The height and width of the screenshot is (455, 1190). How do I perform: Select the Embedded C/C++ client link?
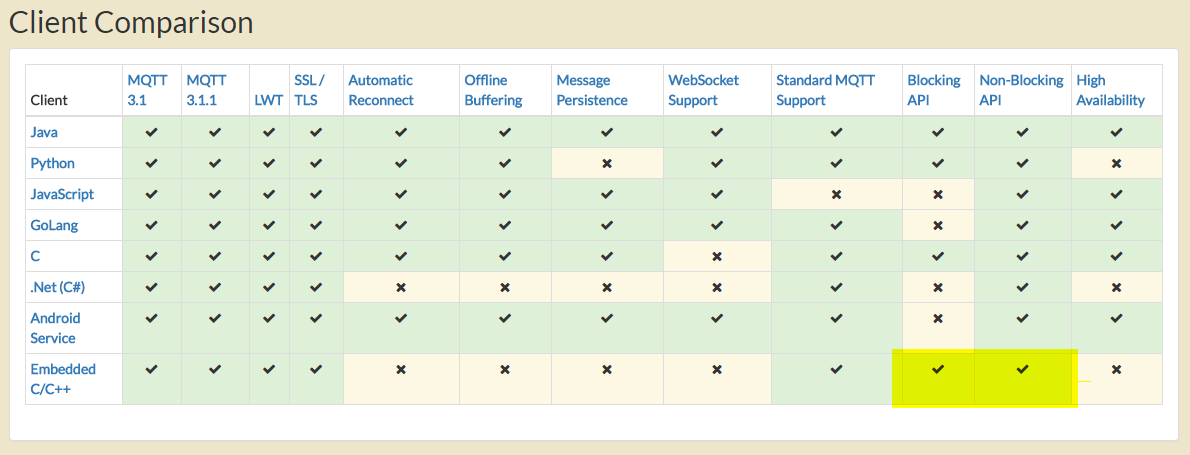(x=63, y=379)
